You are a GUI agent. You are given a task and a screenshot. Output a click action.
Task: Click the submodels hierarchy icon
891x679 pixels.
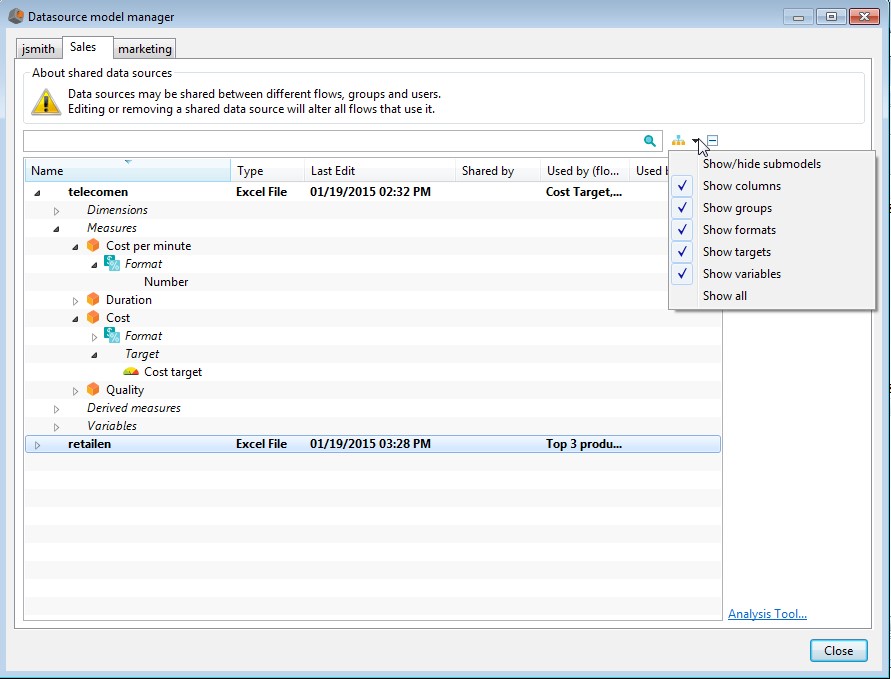tap(678, 140)
